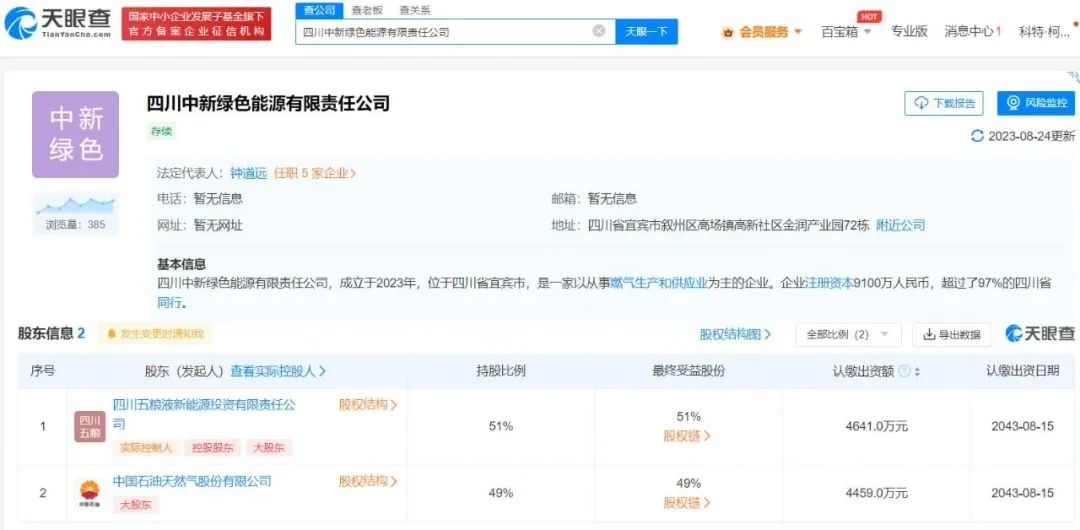
Task: Open 股权链 under 51% benefit share
Action: click(687, 436)
